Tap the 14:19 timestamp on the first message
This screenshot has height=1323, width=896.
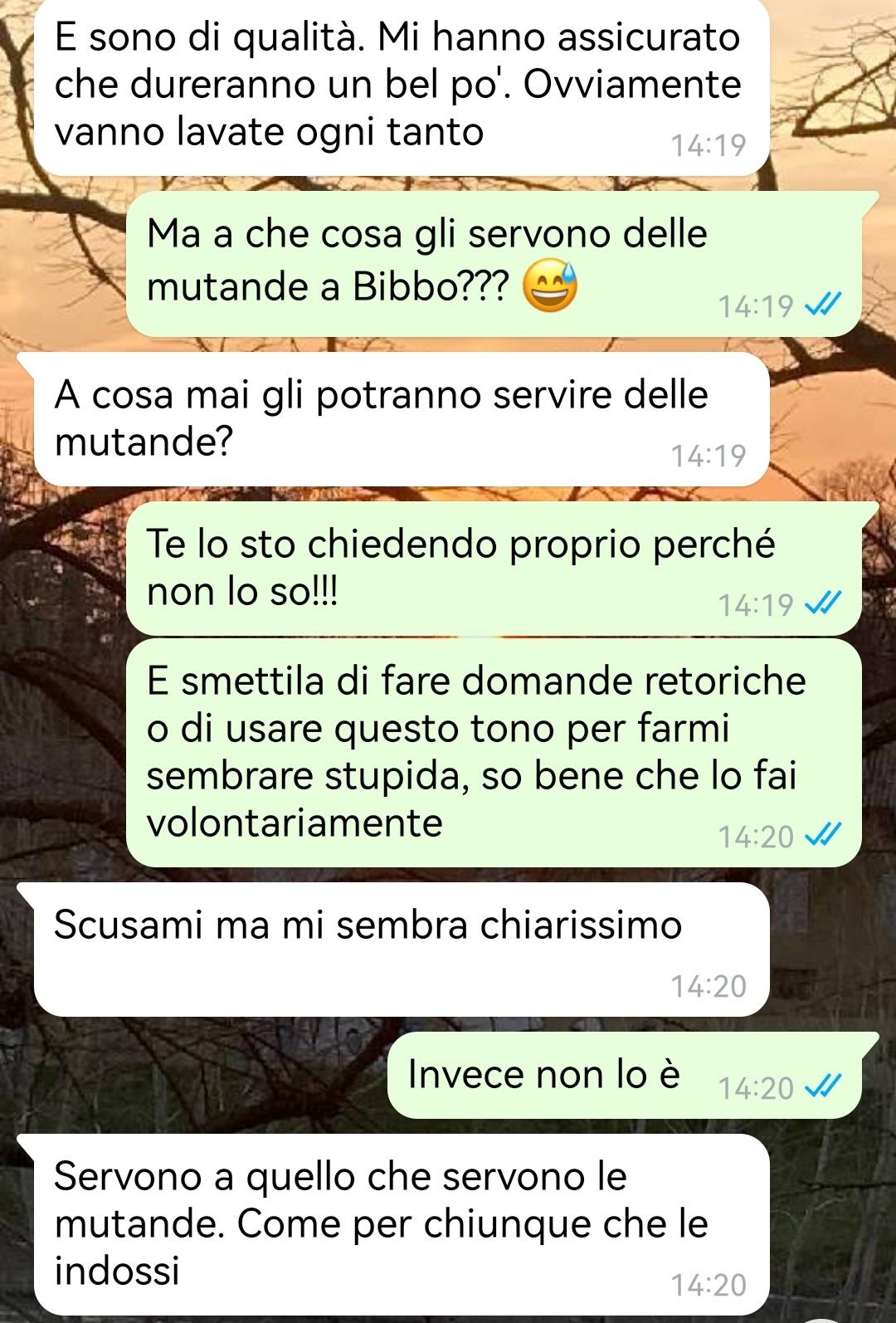[x=709, y=145]
